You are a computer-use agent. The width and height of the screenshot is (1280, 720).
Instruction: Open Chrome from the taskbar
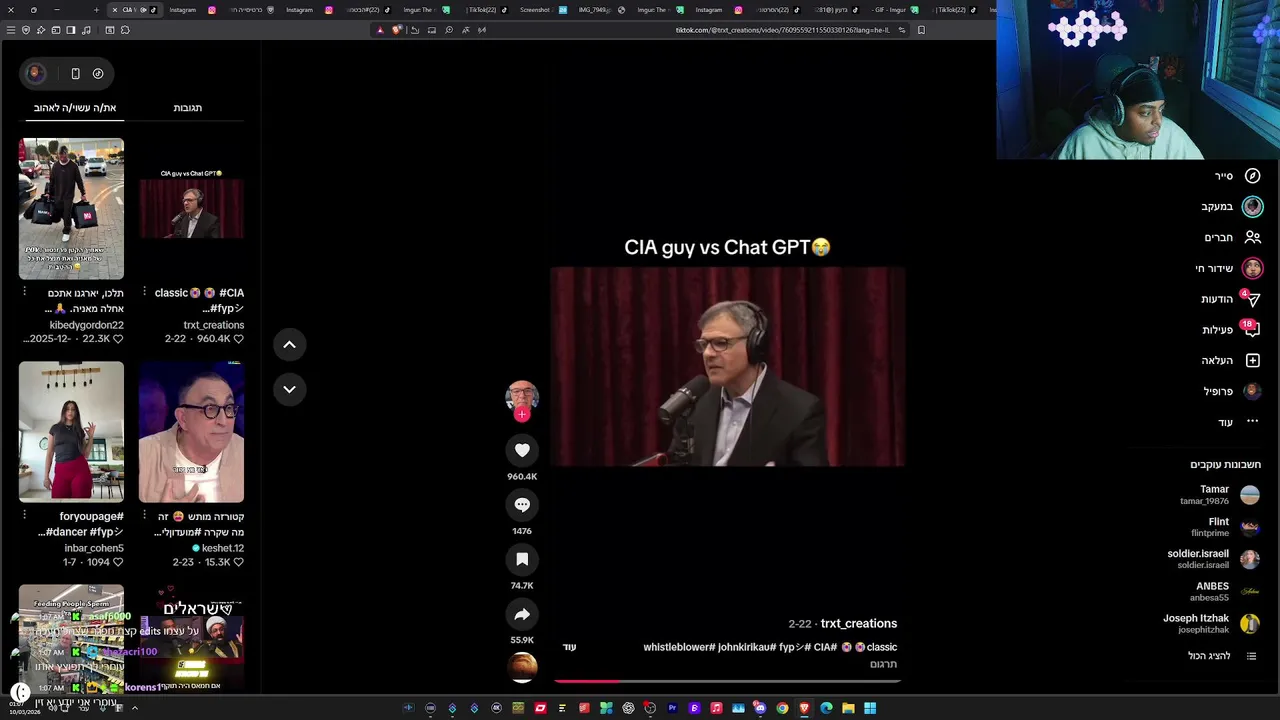[x=782, y=708]
